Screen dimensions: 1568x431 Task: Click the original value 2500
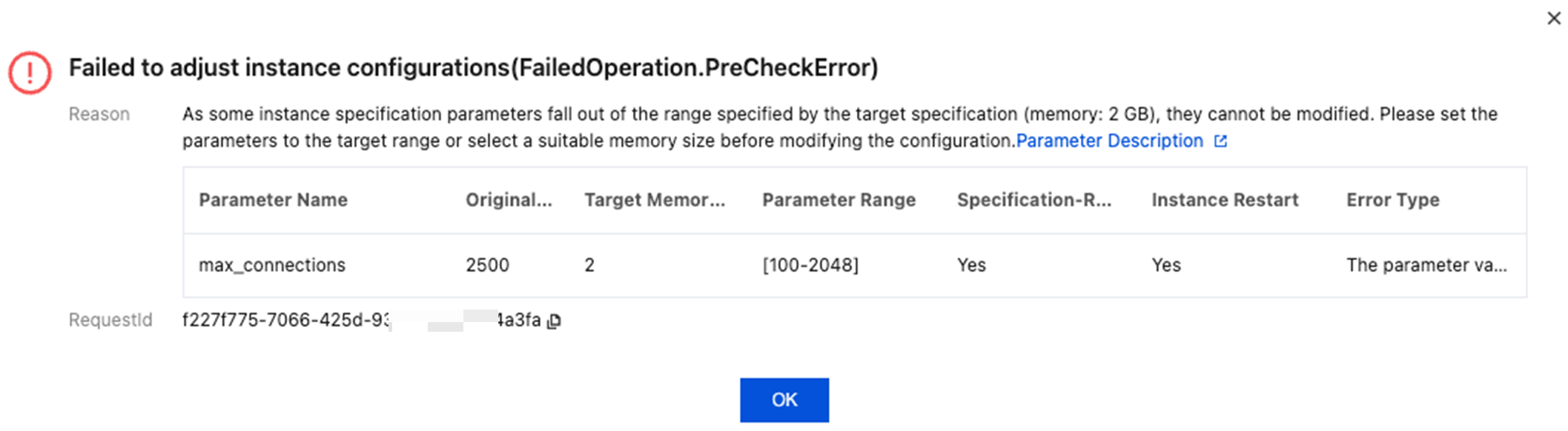coord(487,265)
